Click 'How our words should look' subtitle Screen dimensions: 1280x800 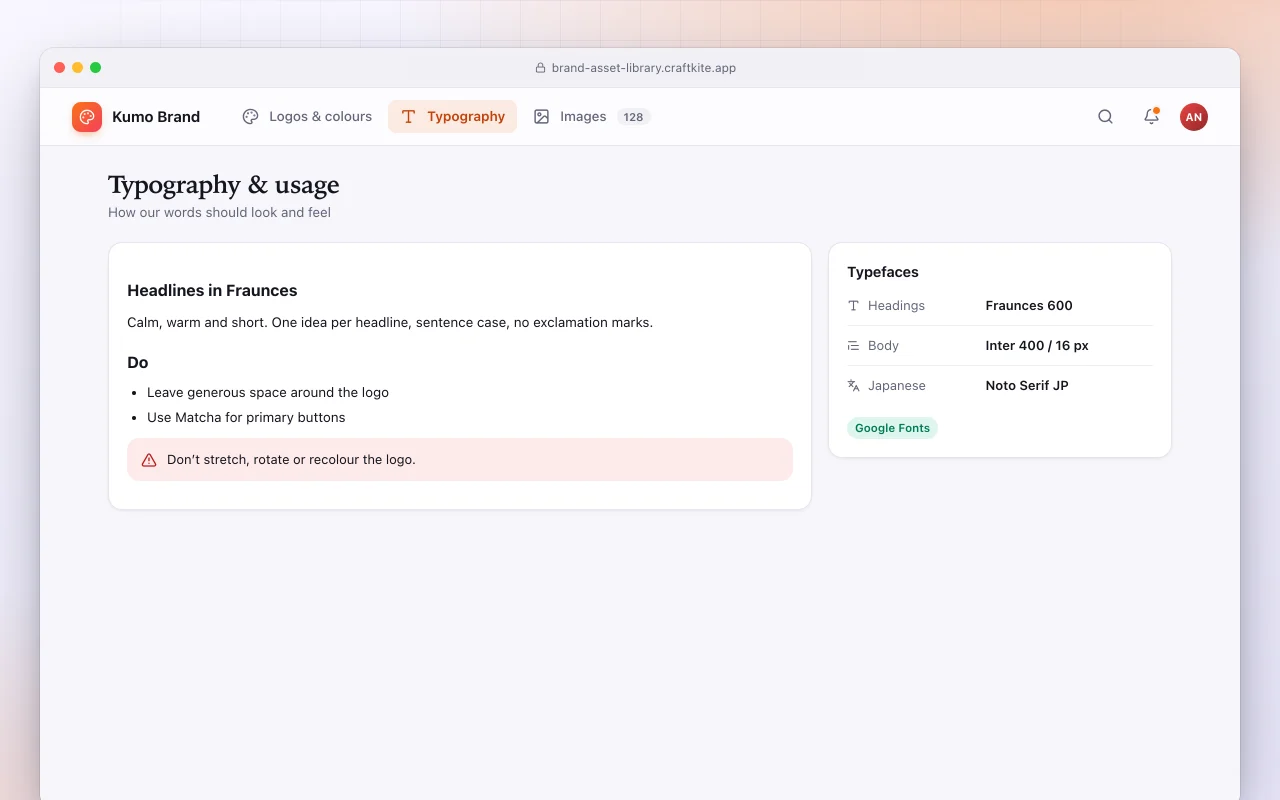coord(220,213)
